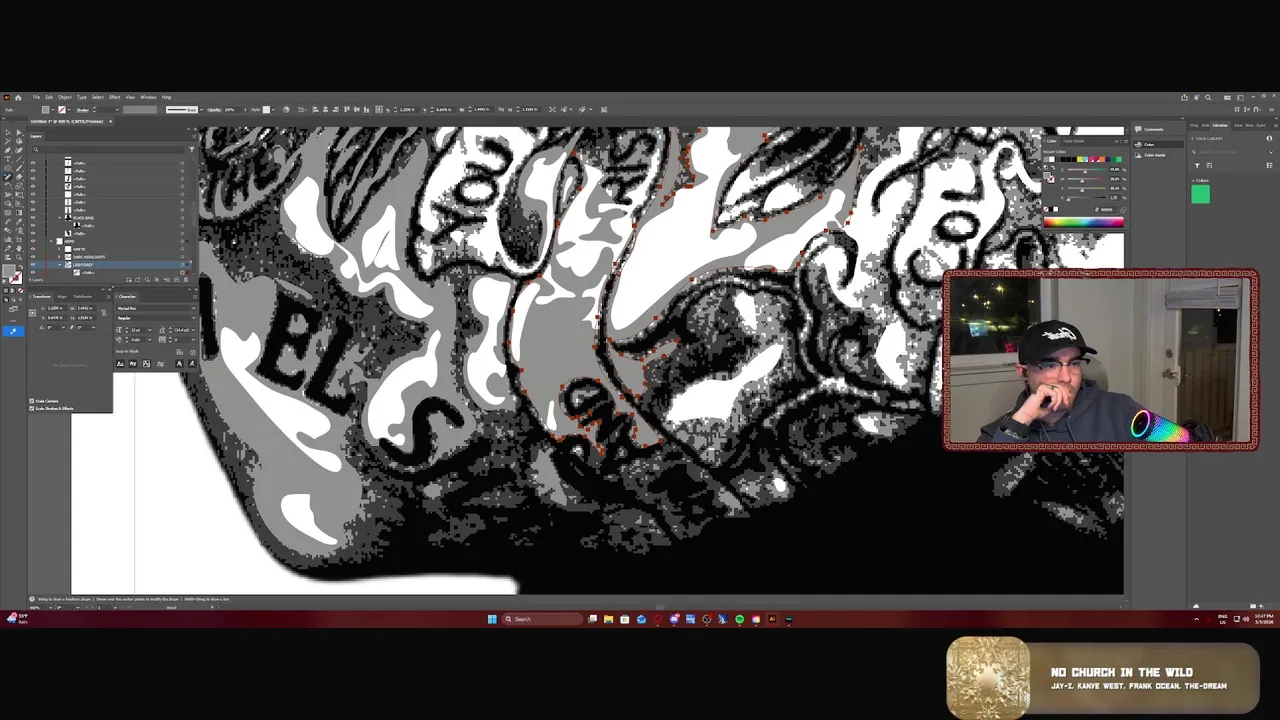Image resolution: width=1280 pixels, height=720 pixels.
Task: Switch to the Pathfinder tab
Action: pos(83,297)
